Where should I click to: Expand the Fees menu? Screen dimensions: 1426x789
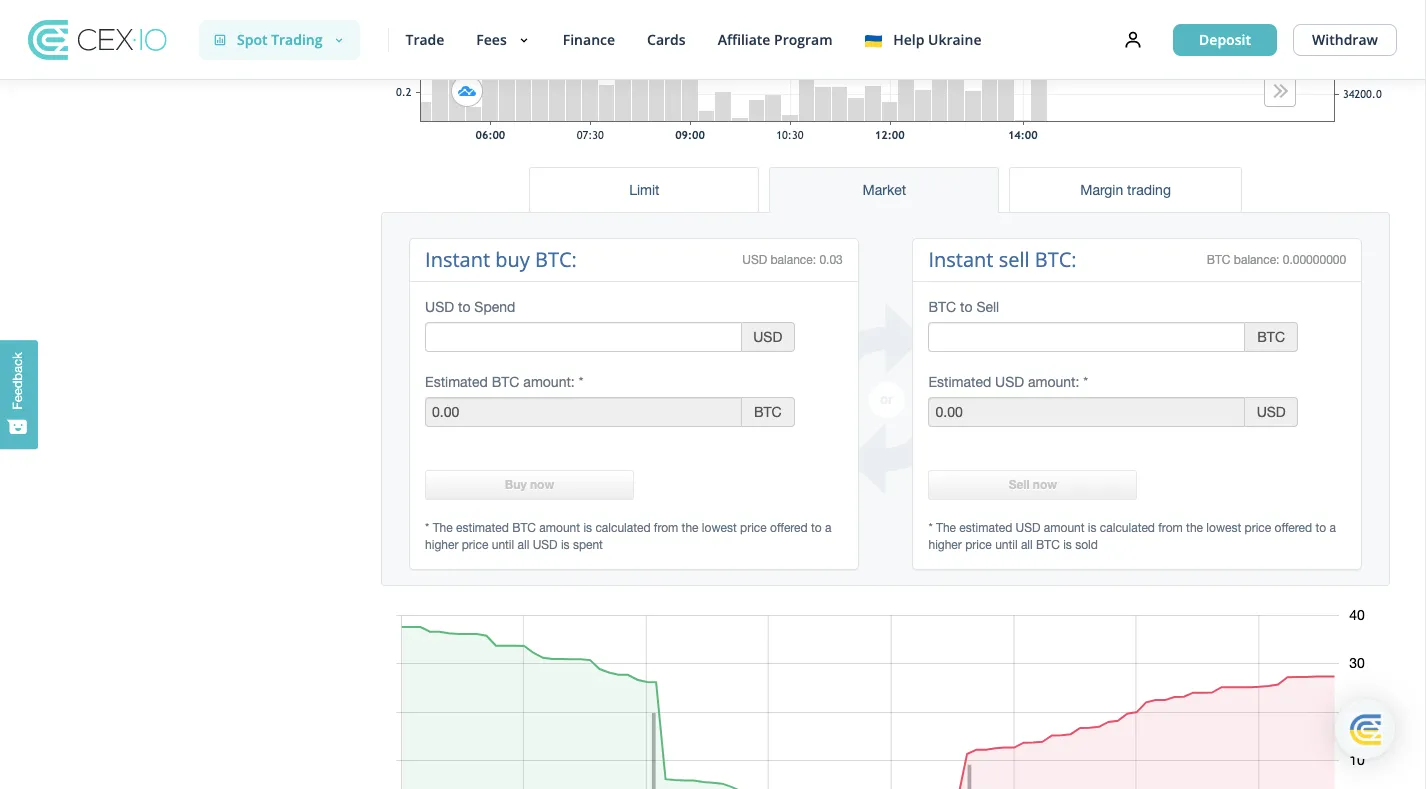[x=502, y=40]
